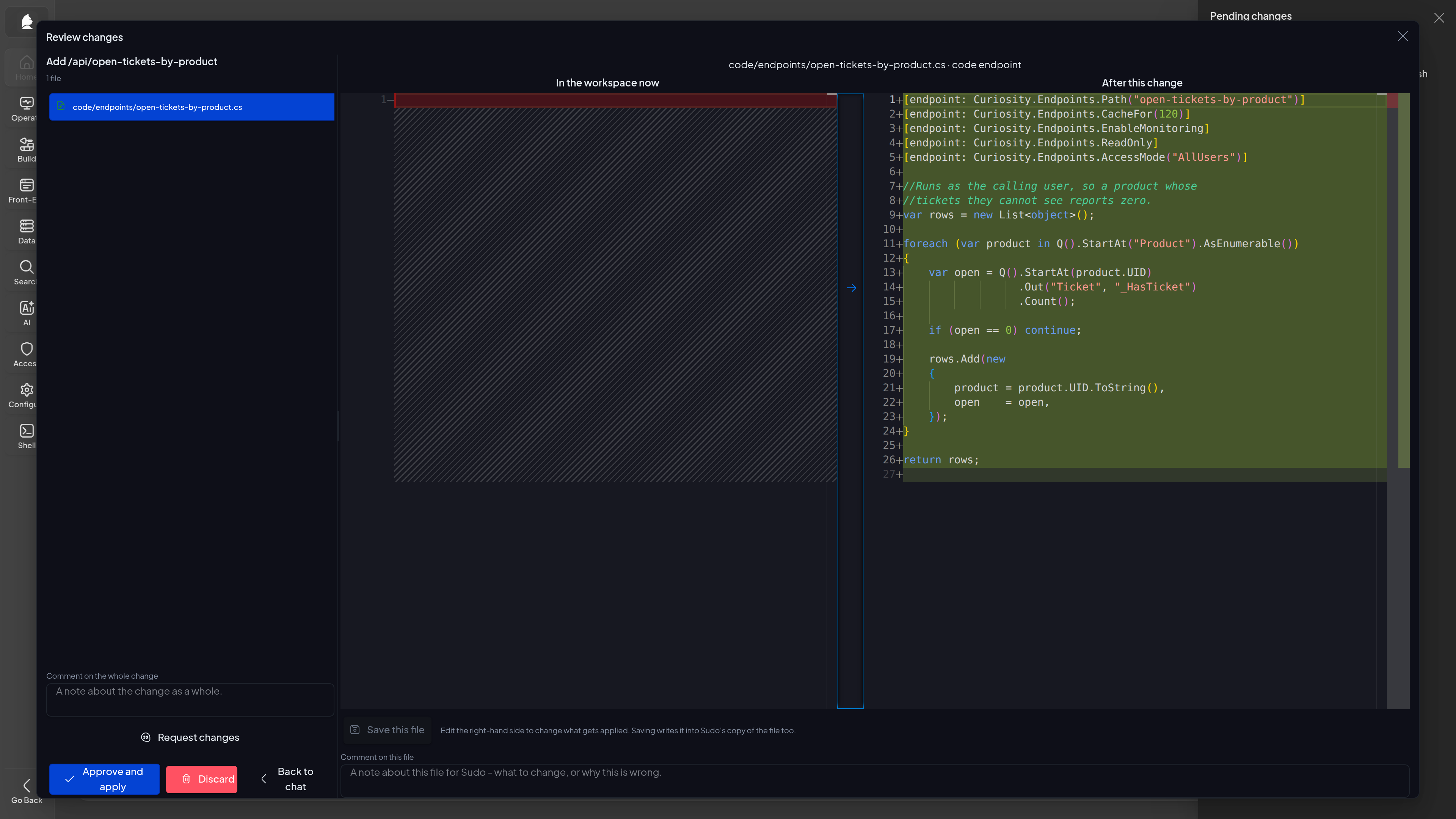
Task: Click Save this file button
Action: click(x=388, y=730)
